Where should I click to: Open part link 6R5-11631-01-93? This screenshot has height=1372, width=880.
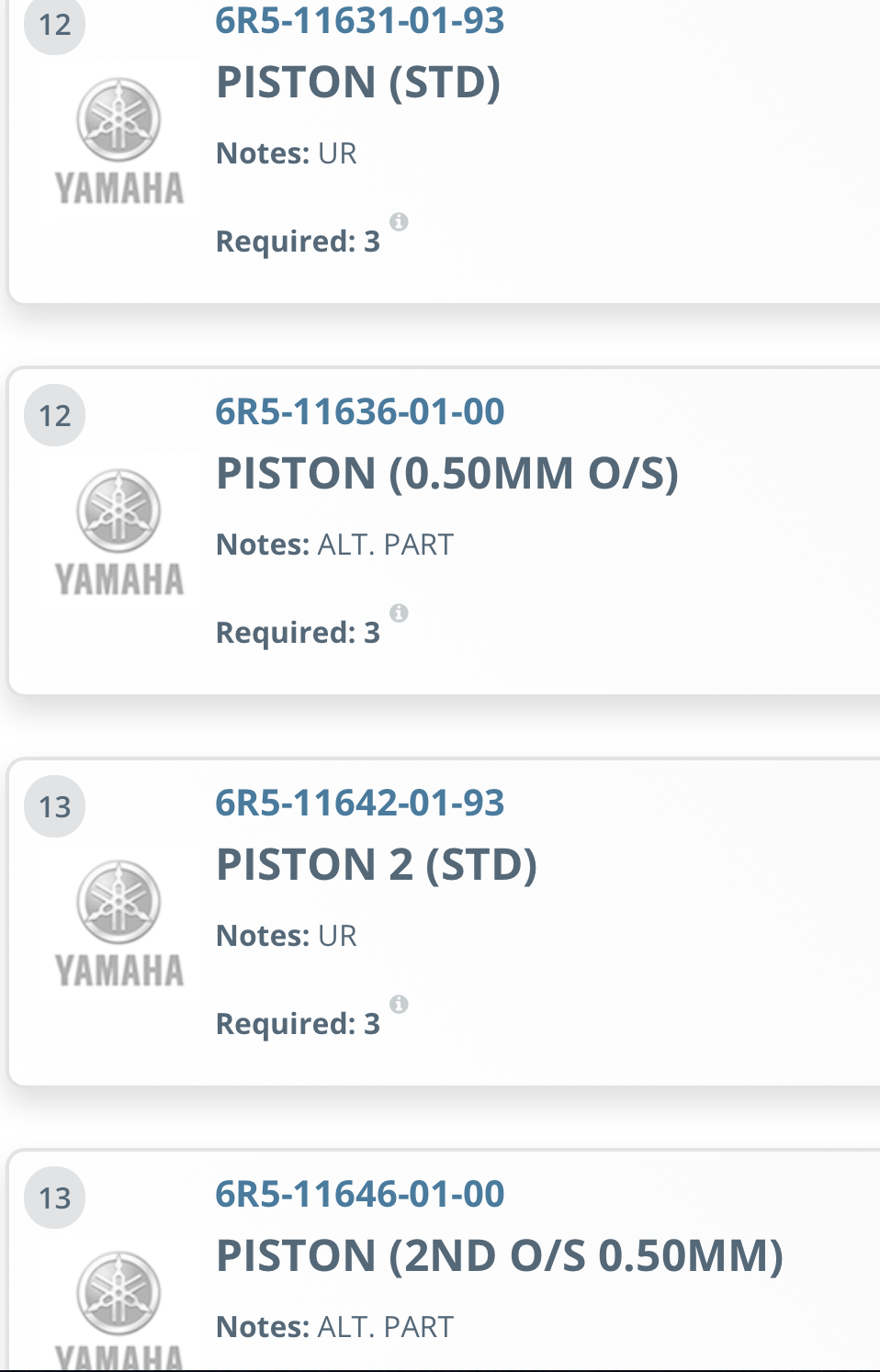tap(358, 20)
